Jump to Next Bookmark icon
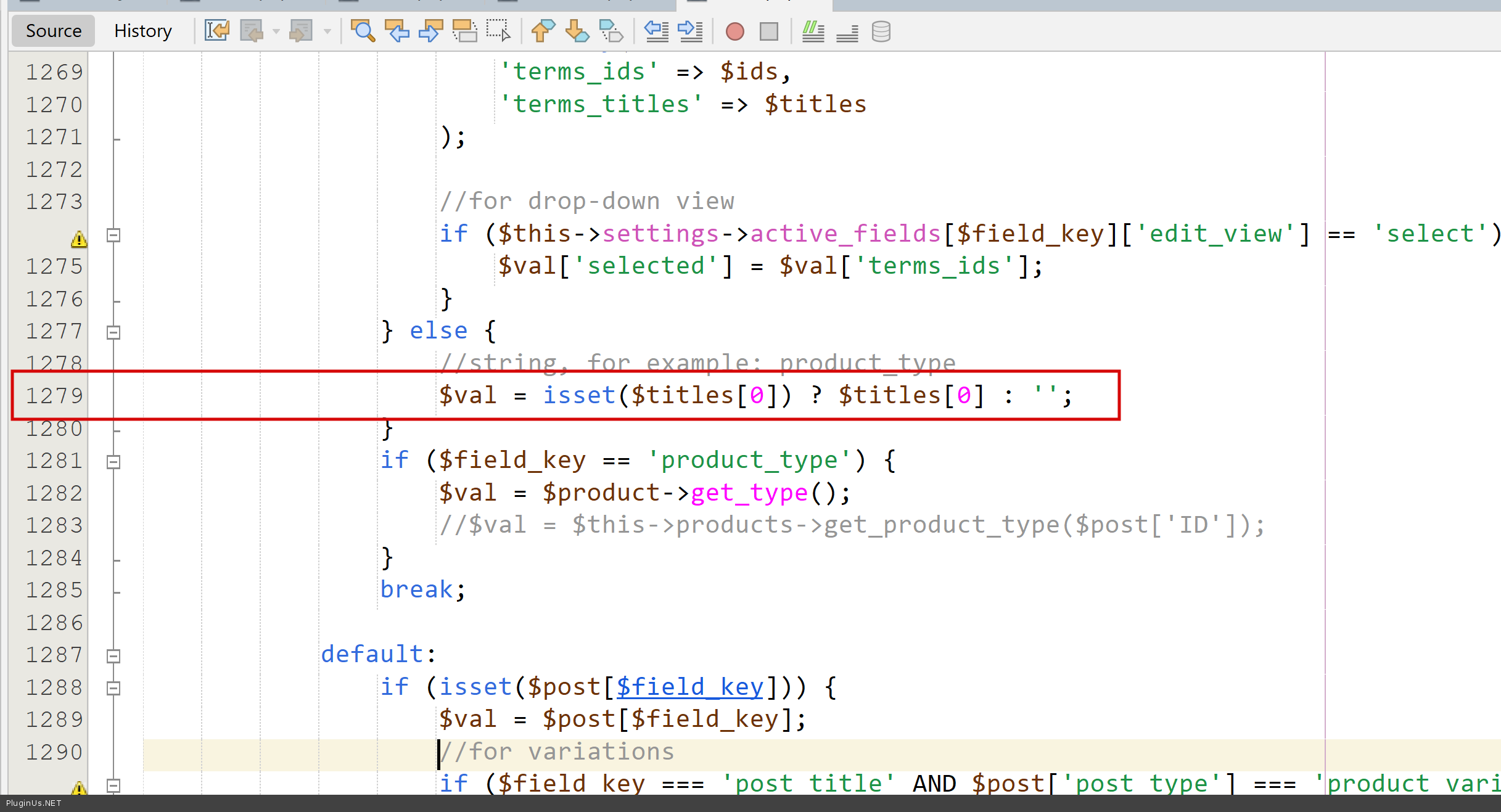 [x=577, y=31]
